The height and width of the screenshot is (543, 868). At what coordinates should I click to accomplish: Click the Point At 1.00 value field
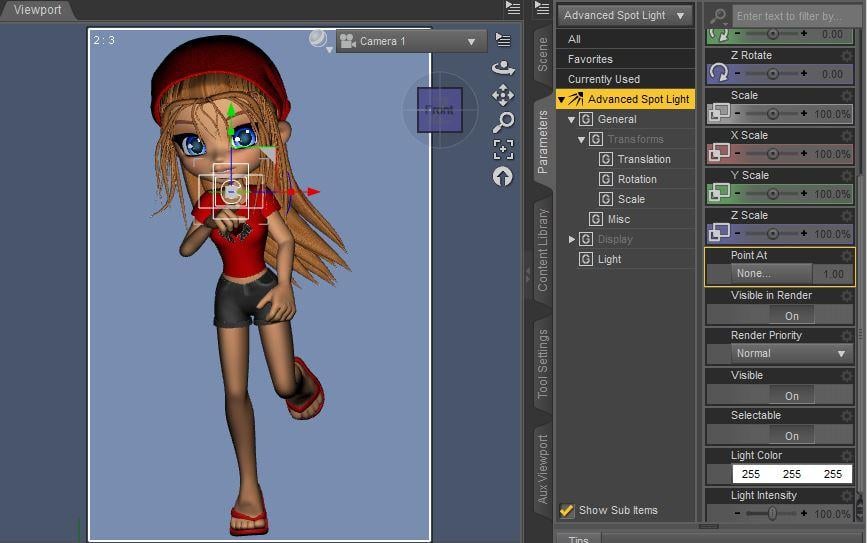pyautogui.click(x=833, y=273)
